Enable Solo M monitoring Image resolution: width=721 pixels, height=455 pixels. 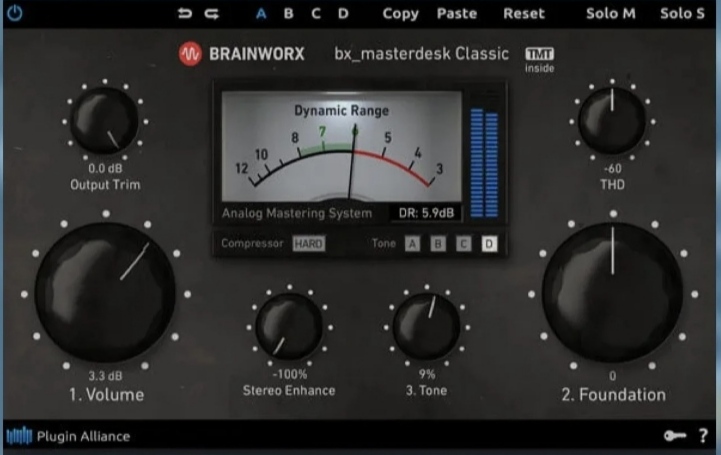coord(611,14)
